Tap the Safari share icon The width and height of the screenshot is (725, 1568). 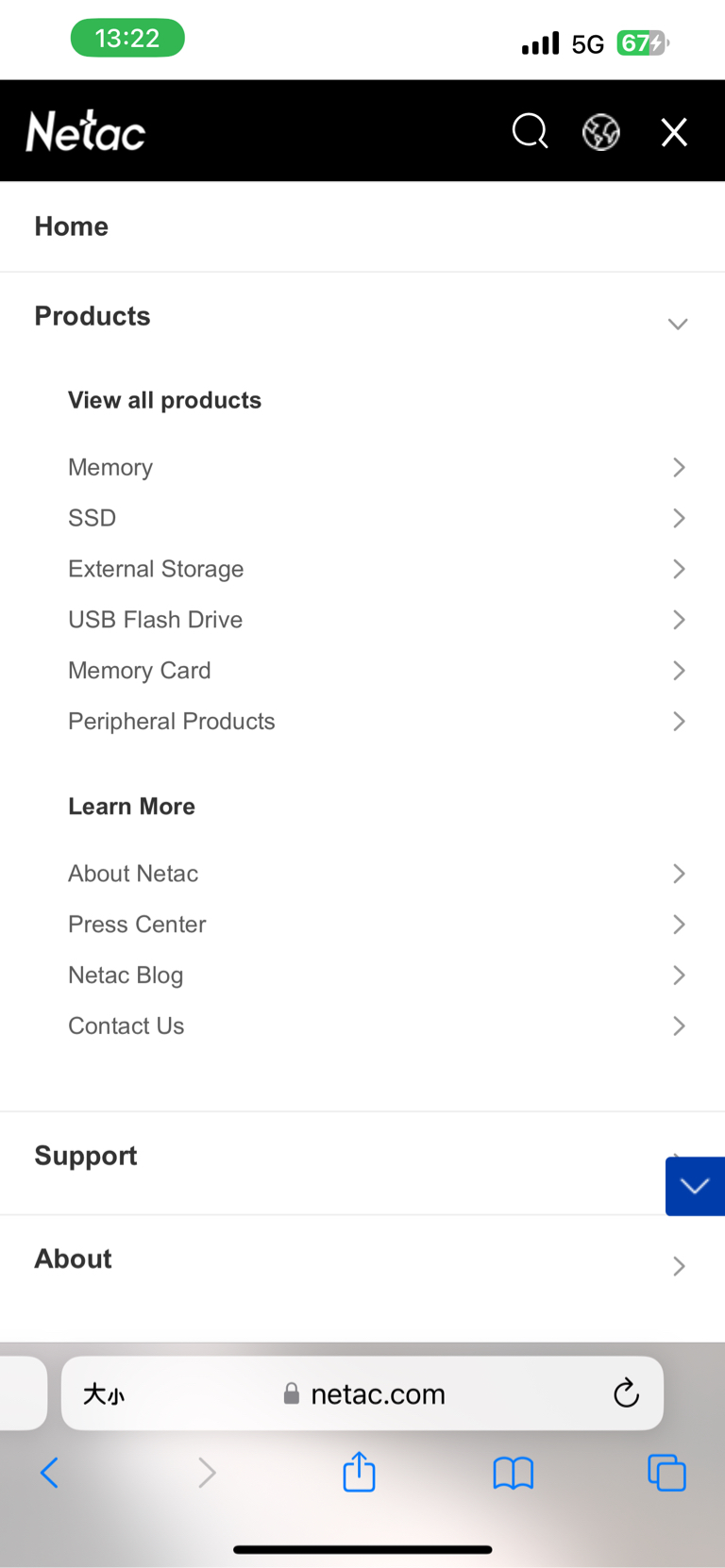point(359,1472)
